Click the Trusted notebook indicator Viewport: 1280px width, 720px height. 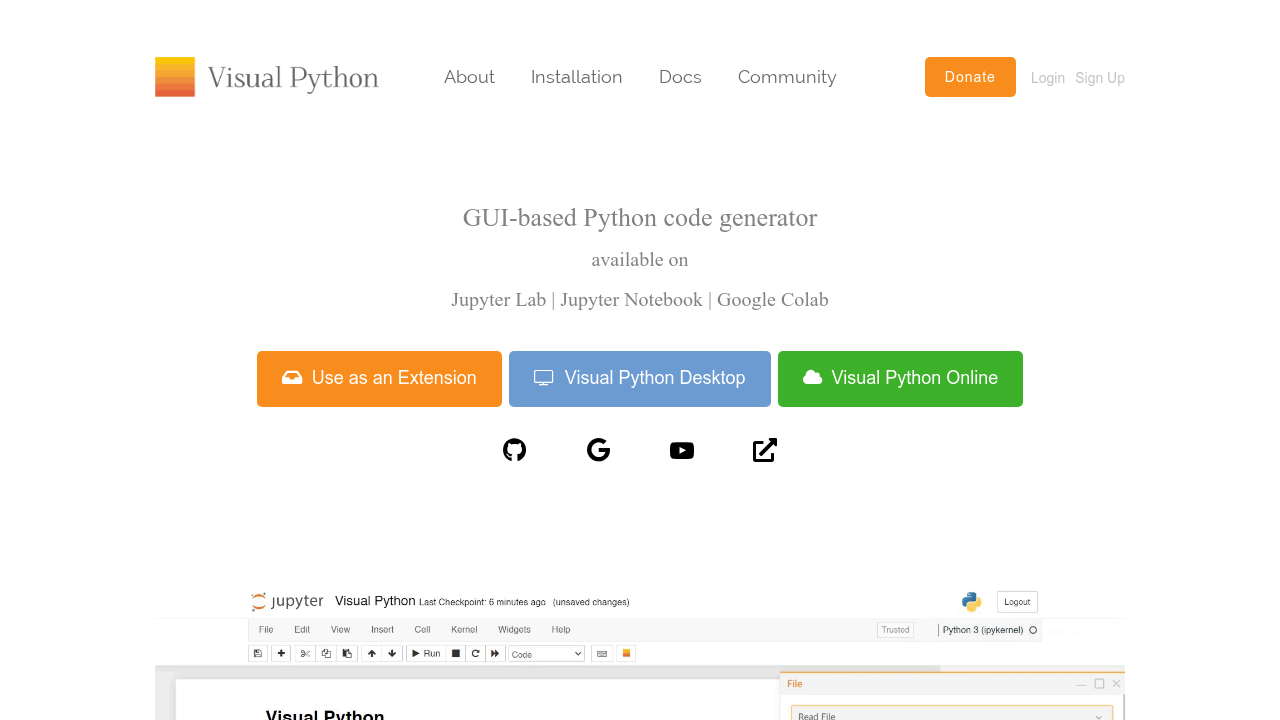(895, 629)
